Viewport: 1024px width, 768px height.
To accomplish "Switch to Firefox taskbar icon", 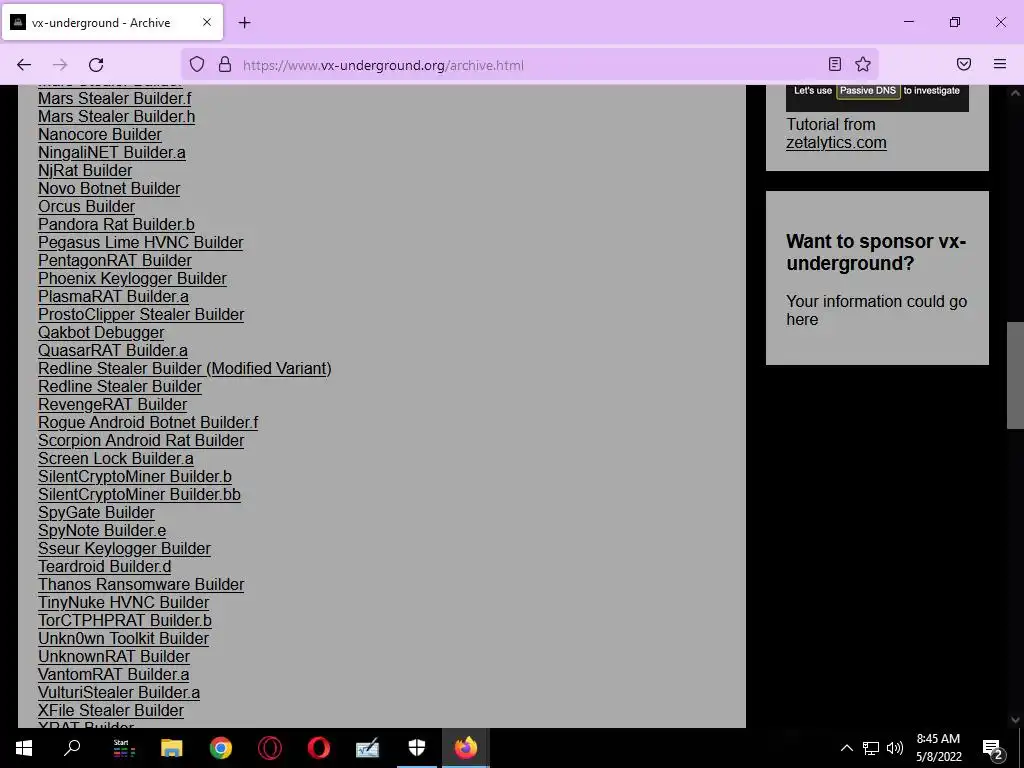I will (466, 748).
